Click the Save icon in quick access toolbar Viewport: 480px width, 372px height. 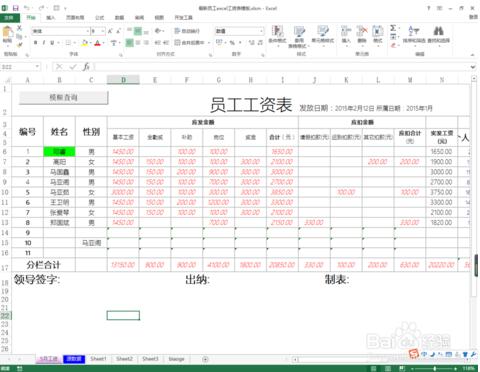[x=15, y=8]
